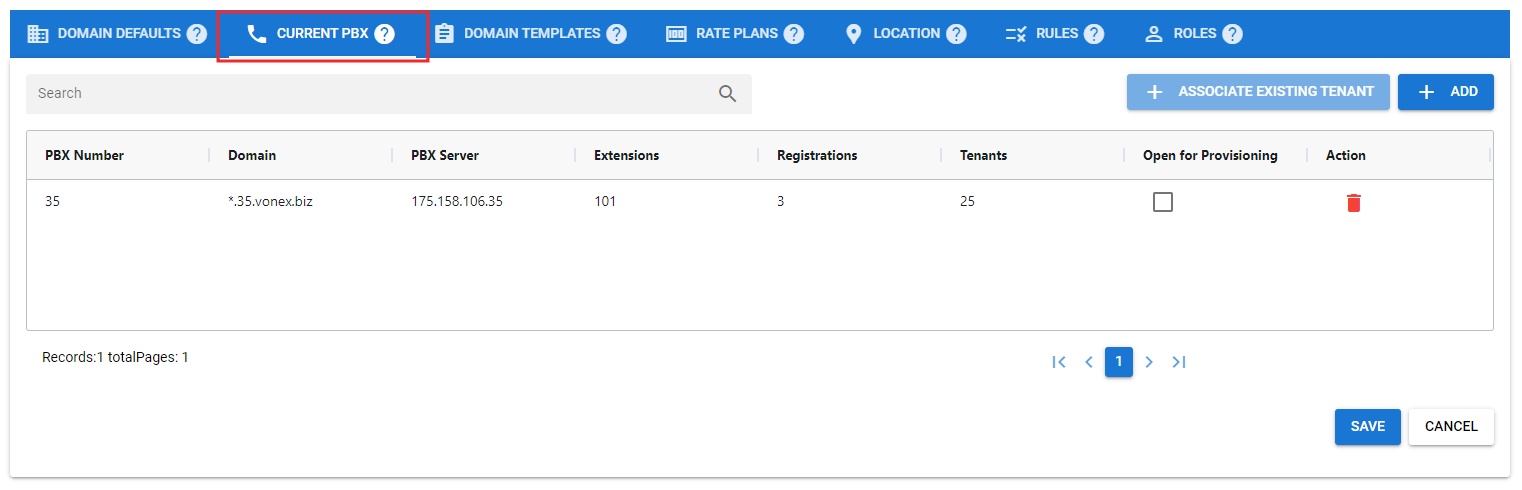
Task: Click into the Search input field
Action: click(370, 94)
